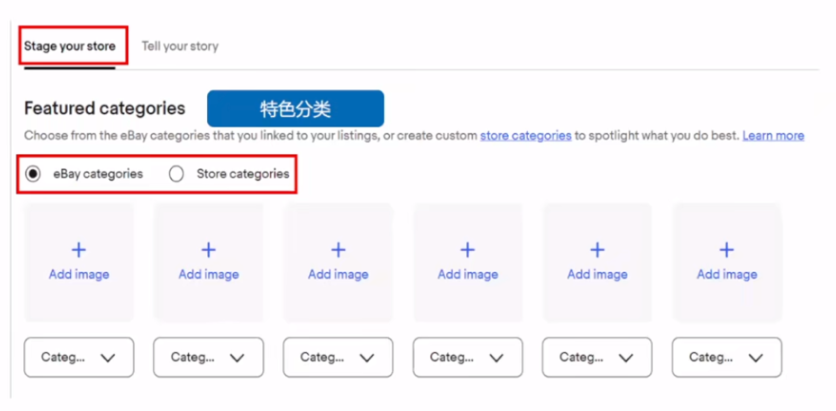This screenshot has height=411, width=836.
Task: Click the plus icon in the fourth image slot
Action: tap(468, 249)
